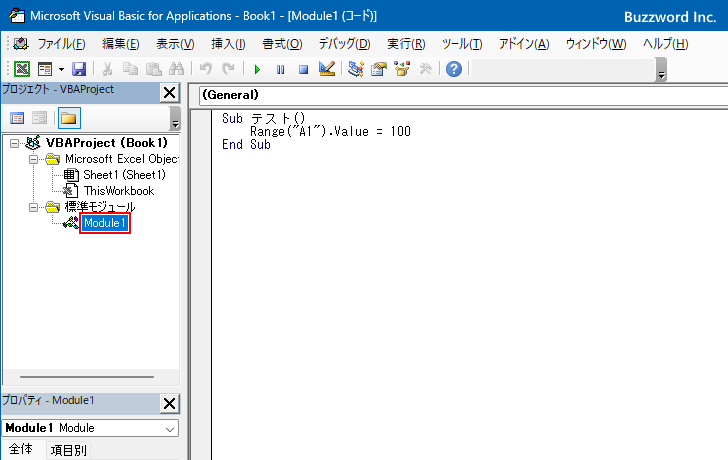Click the Cut scissors icon
The height and width of the screenshot is (460, 728).
(107, 69)
